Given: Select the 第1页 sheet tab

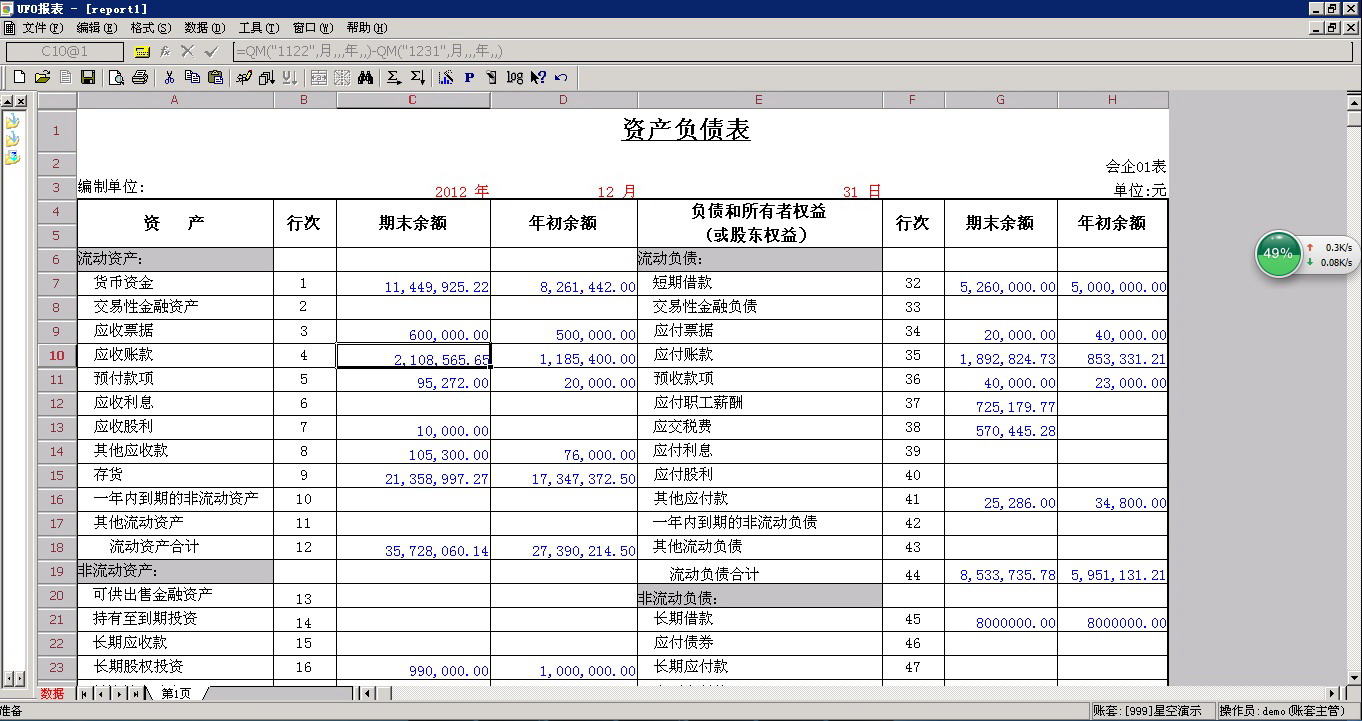Looking at the screenshot, I should point(176,693).
